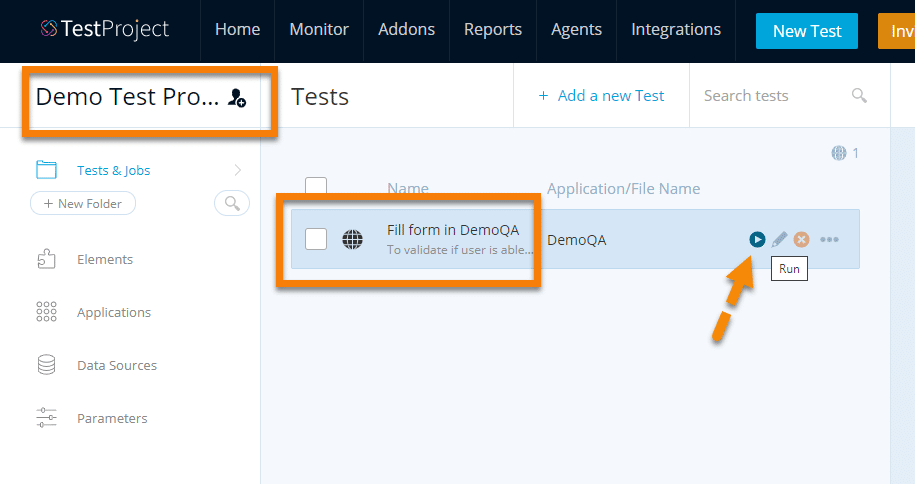Open the Applications section

114,312
